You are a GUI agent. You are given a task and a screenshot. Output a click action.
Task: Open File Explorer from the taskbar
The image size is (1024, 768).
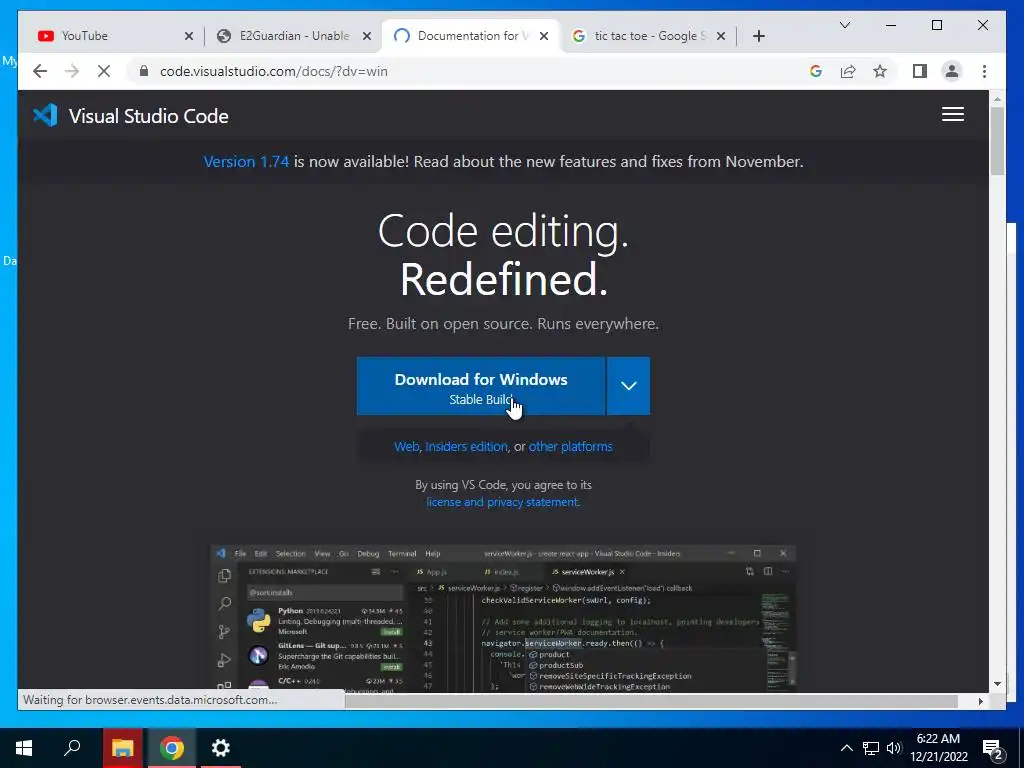coord(122,748)
